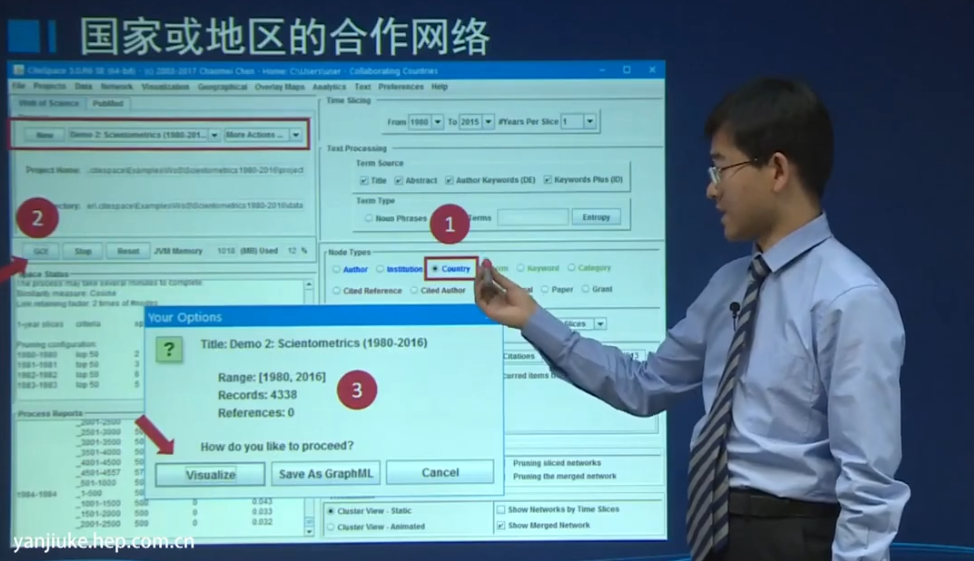974x561 pixels.
Task: Click the Stop button
Action: tap(83, 251)
